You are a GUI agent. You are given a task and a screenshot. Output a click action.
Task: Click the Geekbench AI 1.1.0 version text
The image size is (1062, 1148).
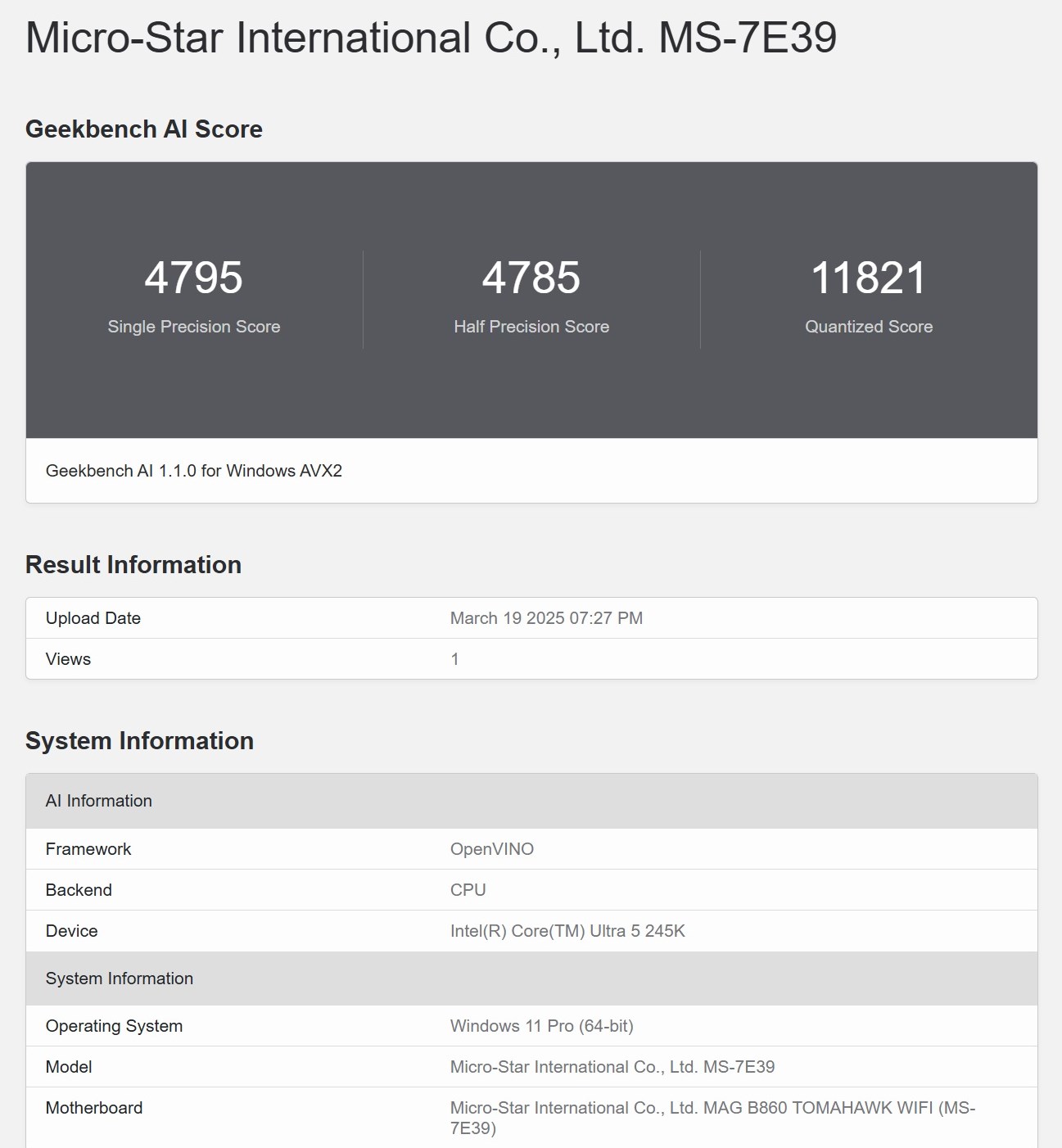194,471
